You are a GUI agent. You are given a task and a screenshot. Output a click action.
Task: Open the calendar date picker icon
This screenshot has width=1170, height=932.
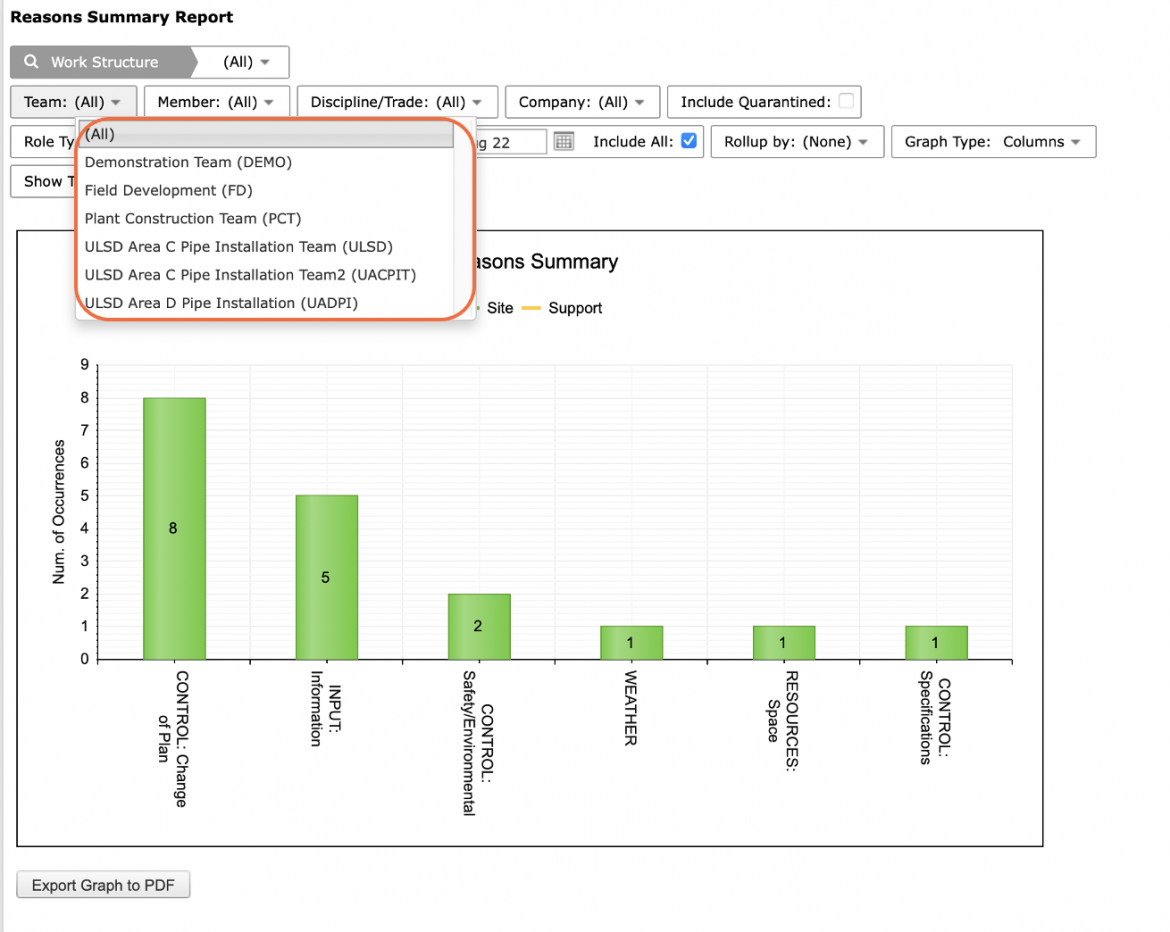[x=564, y=141]
